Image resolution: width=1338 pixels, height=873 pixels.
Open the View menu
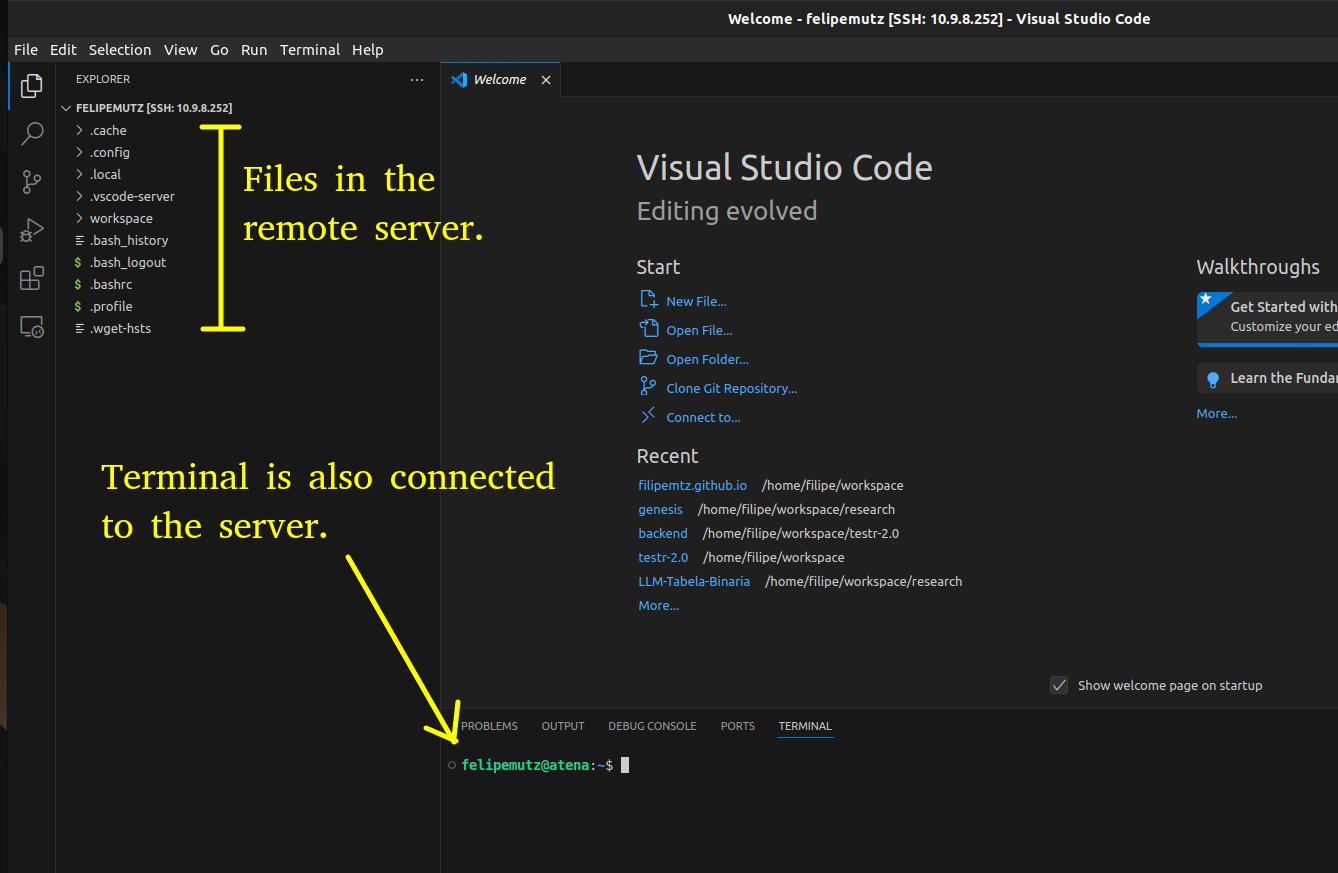(x=181, y=49)
